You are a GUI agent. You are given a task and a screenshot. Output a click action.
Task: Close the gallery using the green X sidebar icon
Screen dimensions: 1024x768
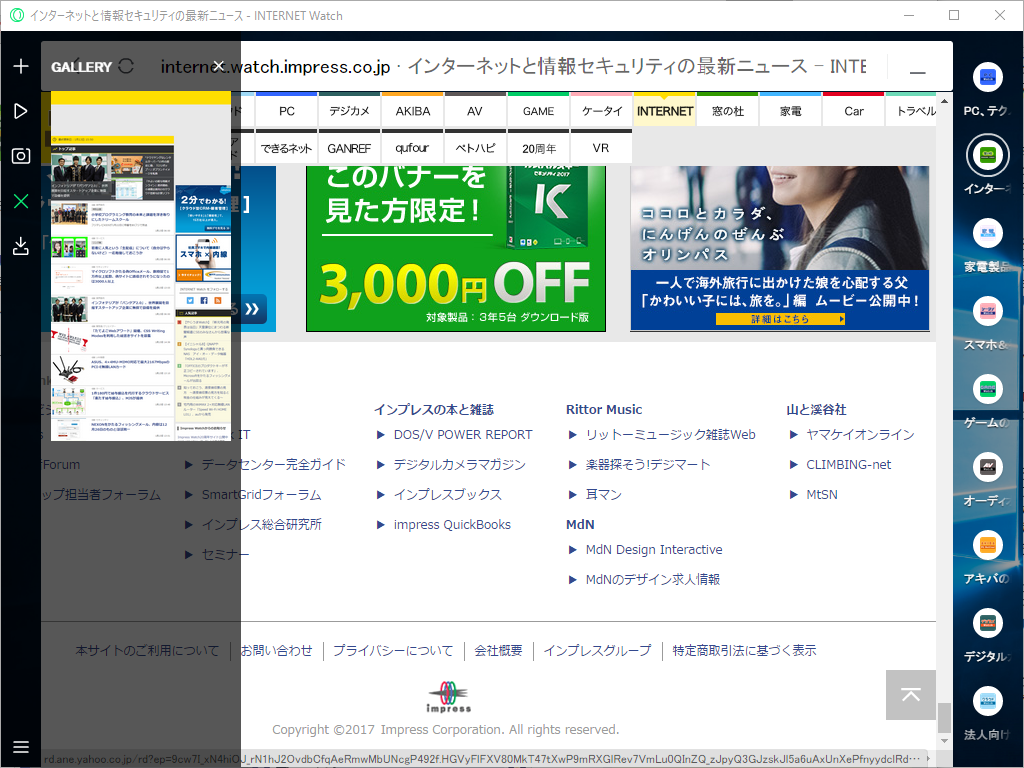click(x=21, y=201)
